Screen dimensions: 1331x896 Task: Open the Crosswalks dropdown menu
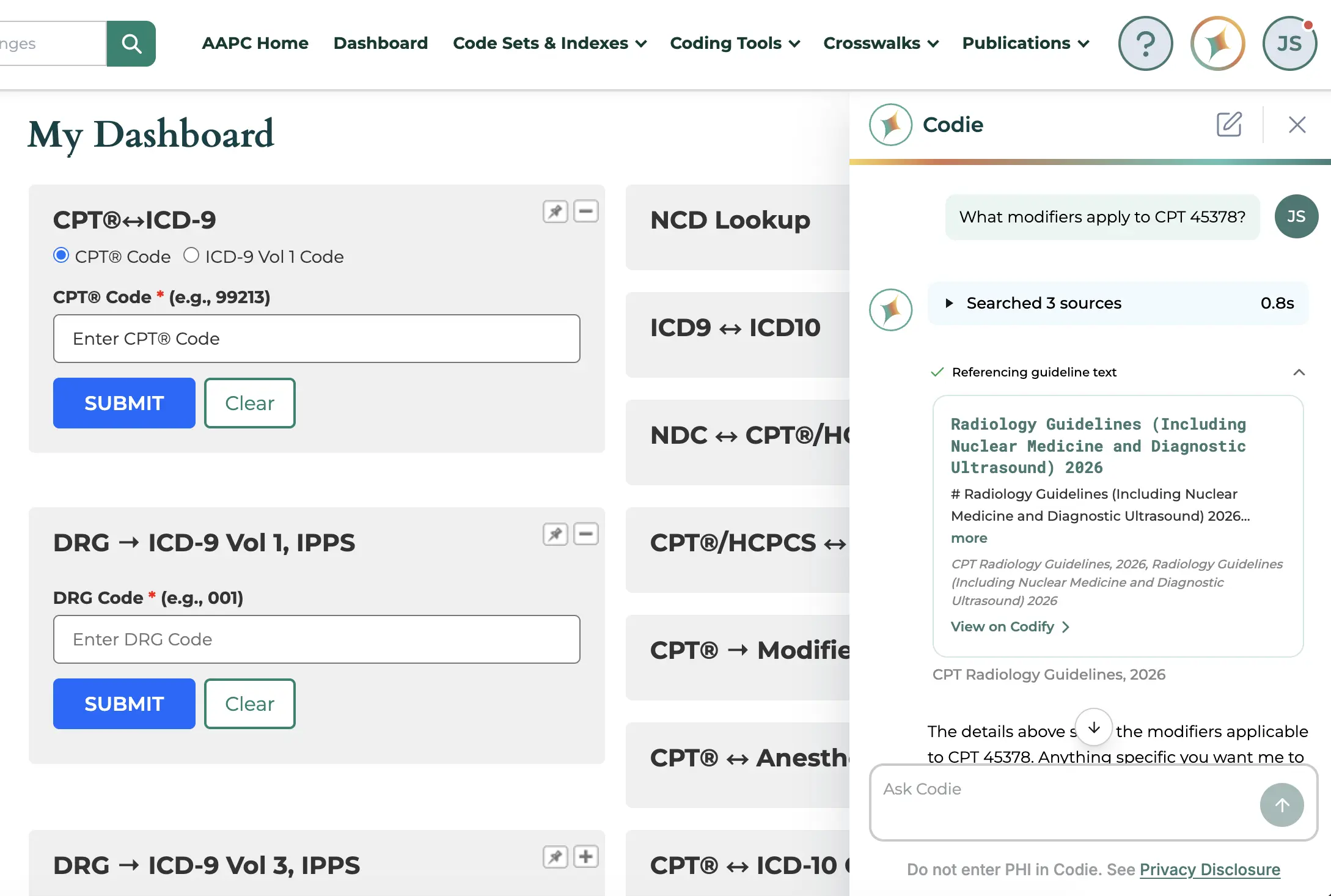pos(881,43)
